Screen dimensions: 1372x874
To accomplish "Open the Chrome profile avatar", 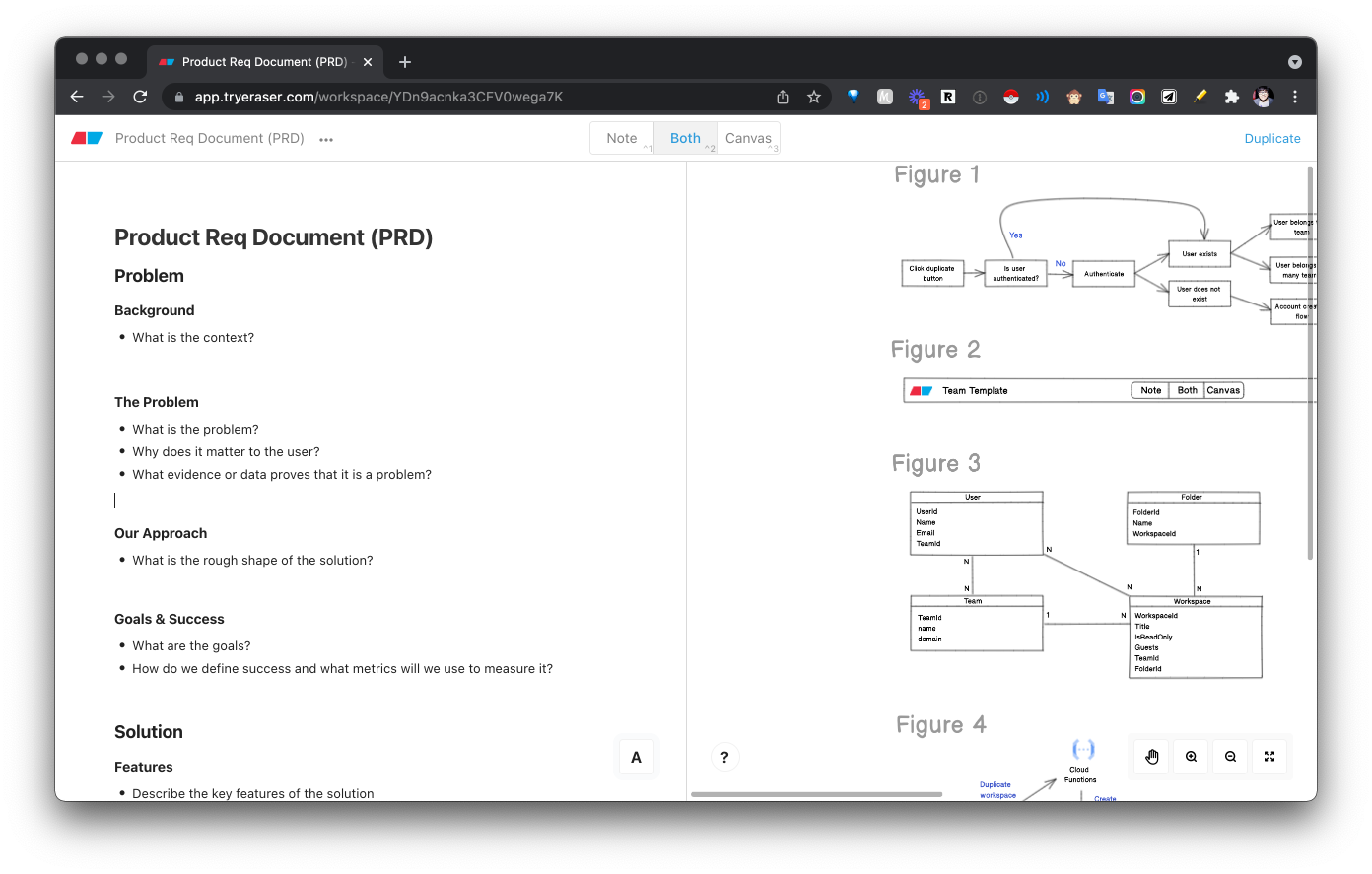I will [x=1264, y=97].
